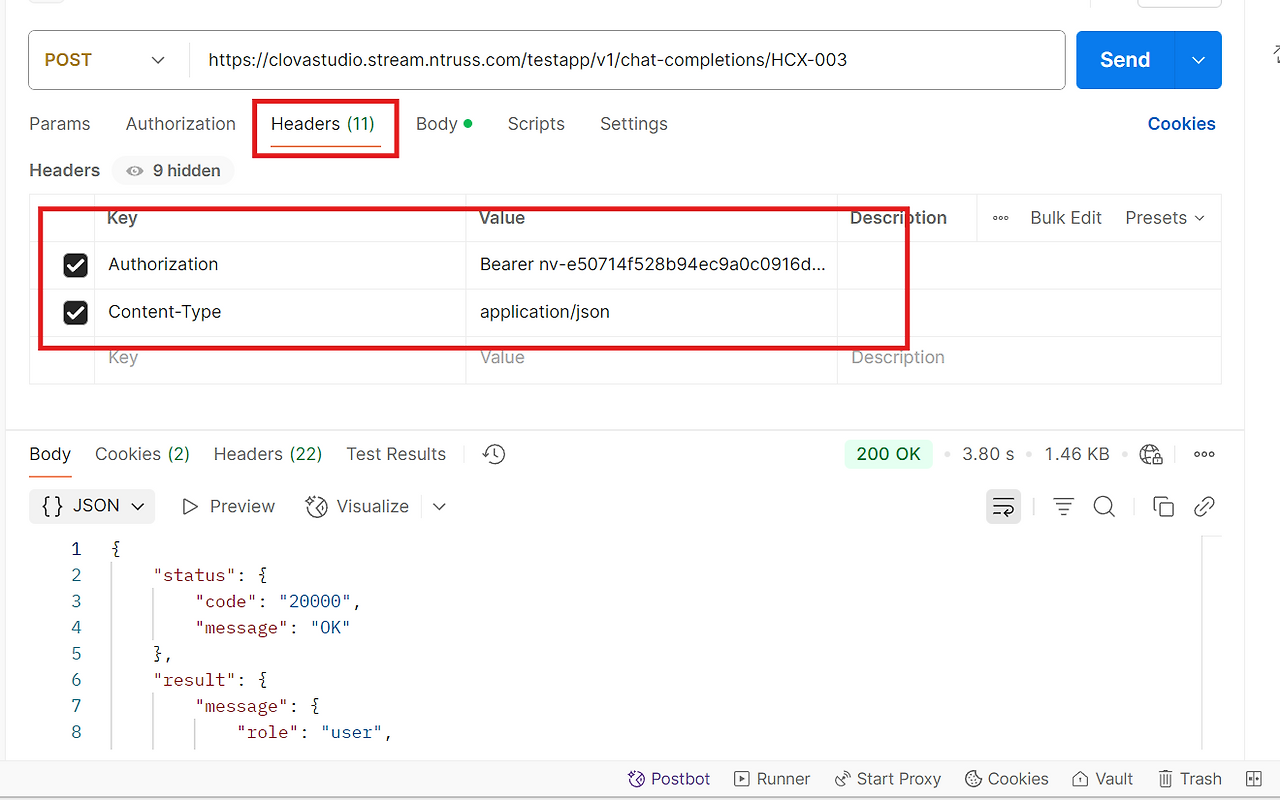Copy response body to clipboard
The image size is (1280, 800).
tap(1163, 507)
